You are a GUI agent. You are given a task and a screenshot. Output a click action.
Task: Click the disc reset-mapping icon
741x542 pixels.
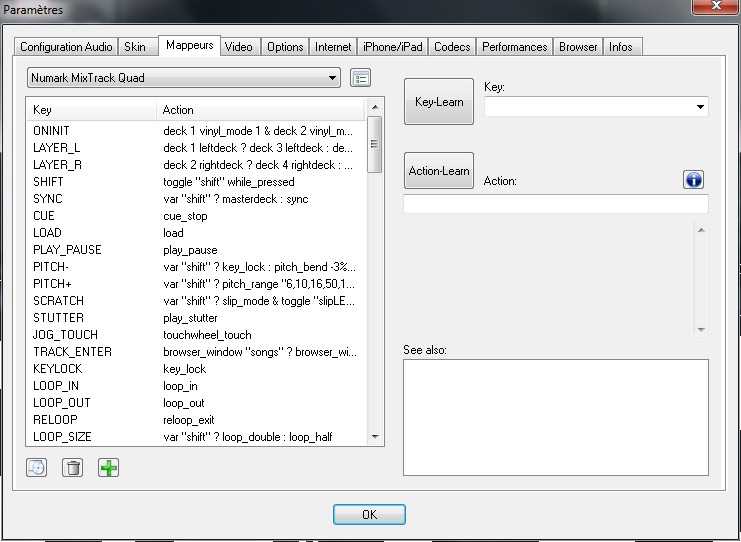[36, 467]
